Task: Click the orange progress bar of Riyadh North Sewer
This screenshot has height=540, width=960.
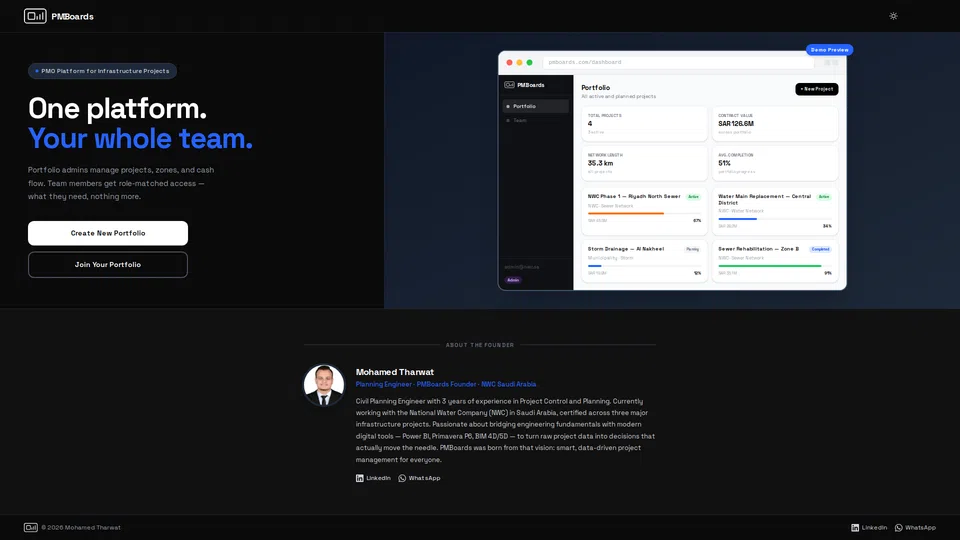Action: [x=626, y=214]
